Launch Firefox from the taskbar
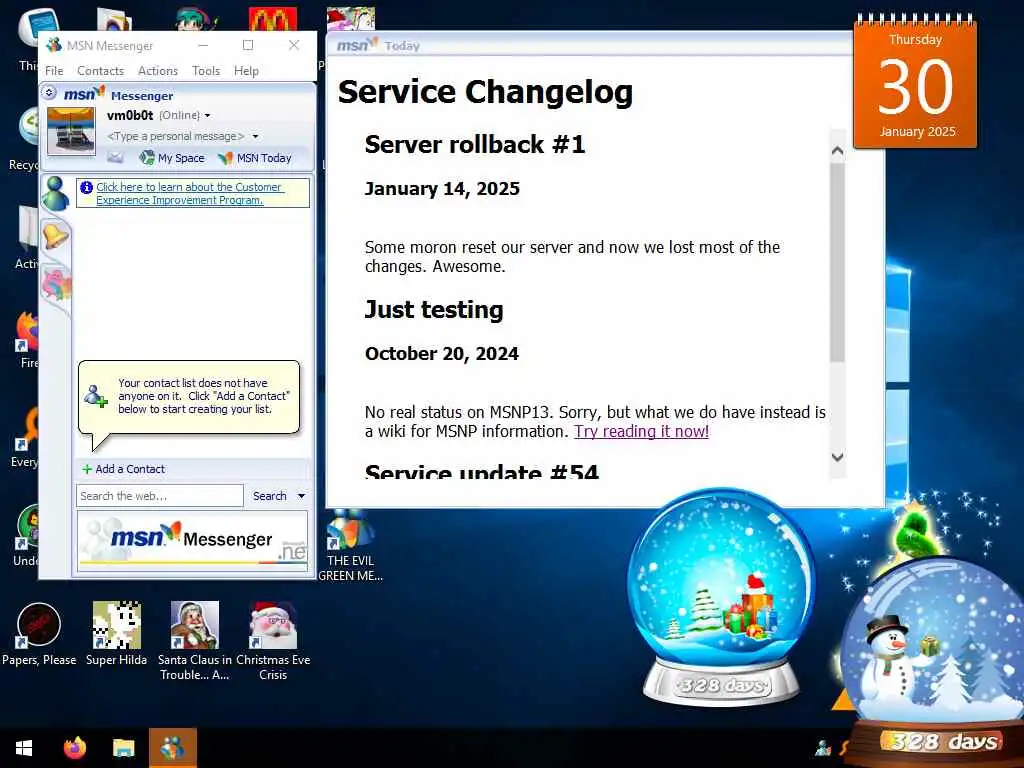This screenshot has width=1024, height=768. coord(74,748)
